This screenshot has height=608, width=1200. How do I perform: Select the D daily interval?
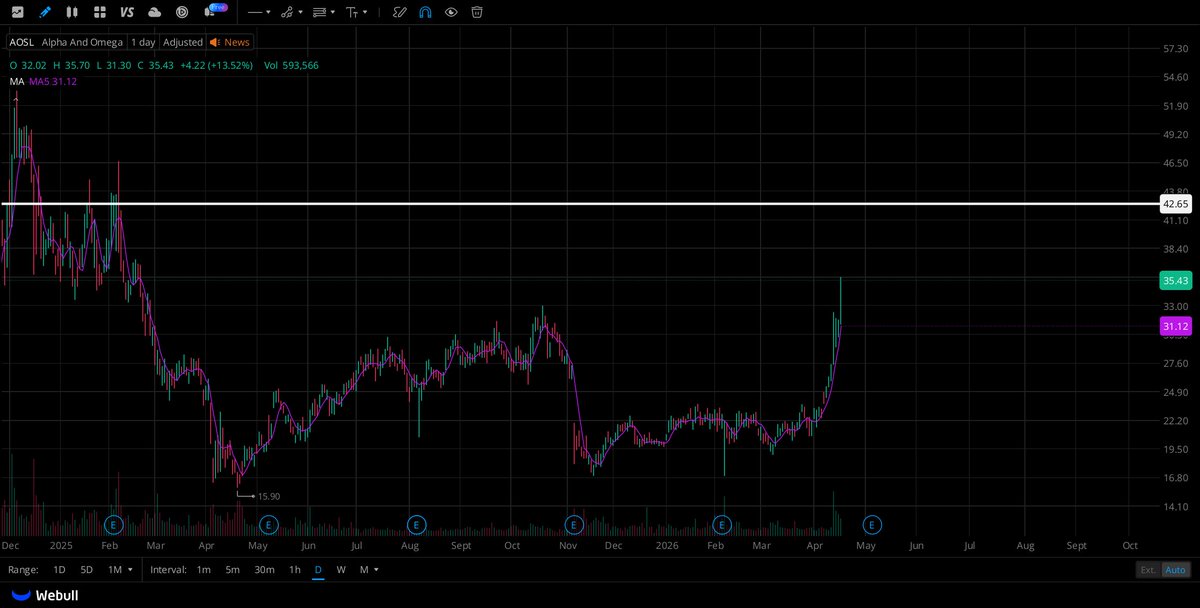pos(318,570)
